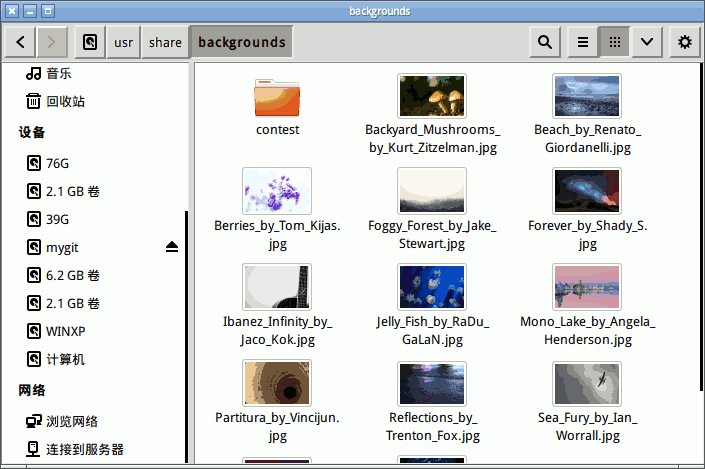Screen dimensions: 705x469
Task: Click the root disk icon in path bar
Action: [90, 42]
